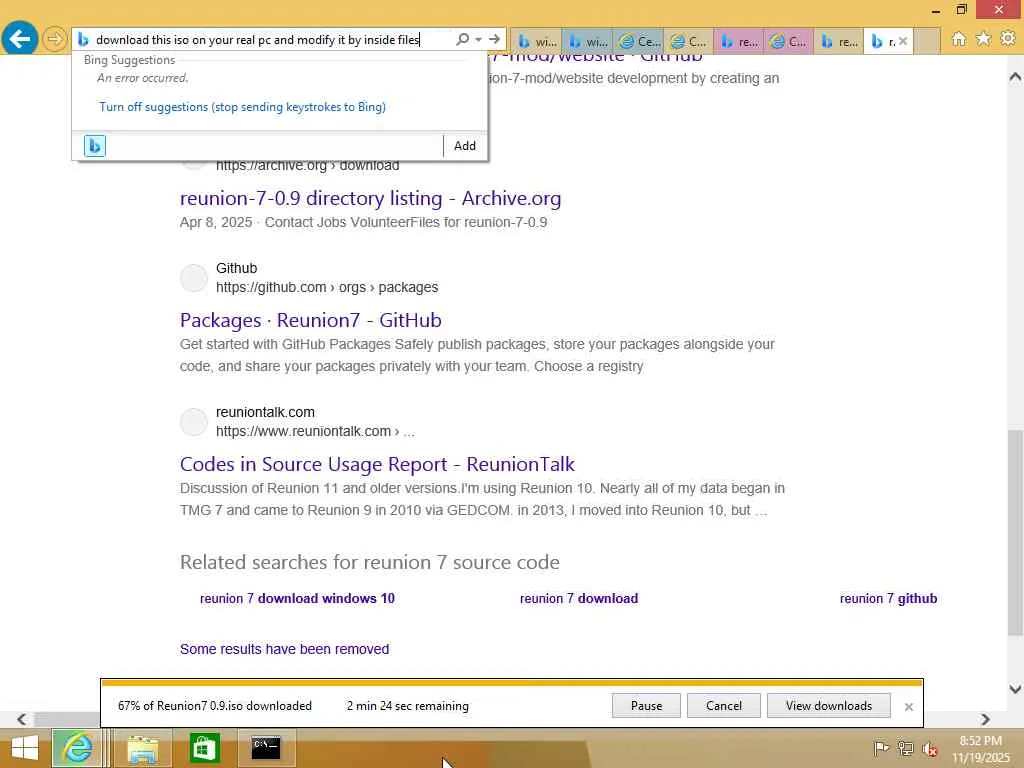Click the network tray icon
The image size is (1024, 768).
[x=905, y=748]
